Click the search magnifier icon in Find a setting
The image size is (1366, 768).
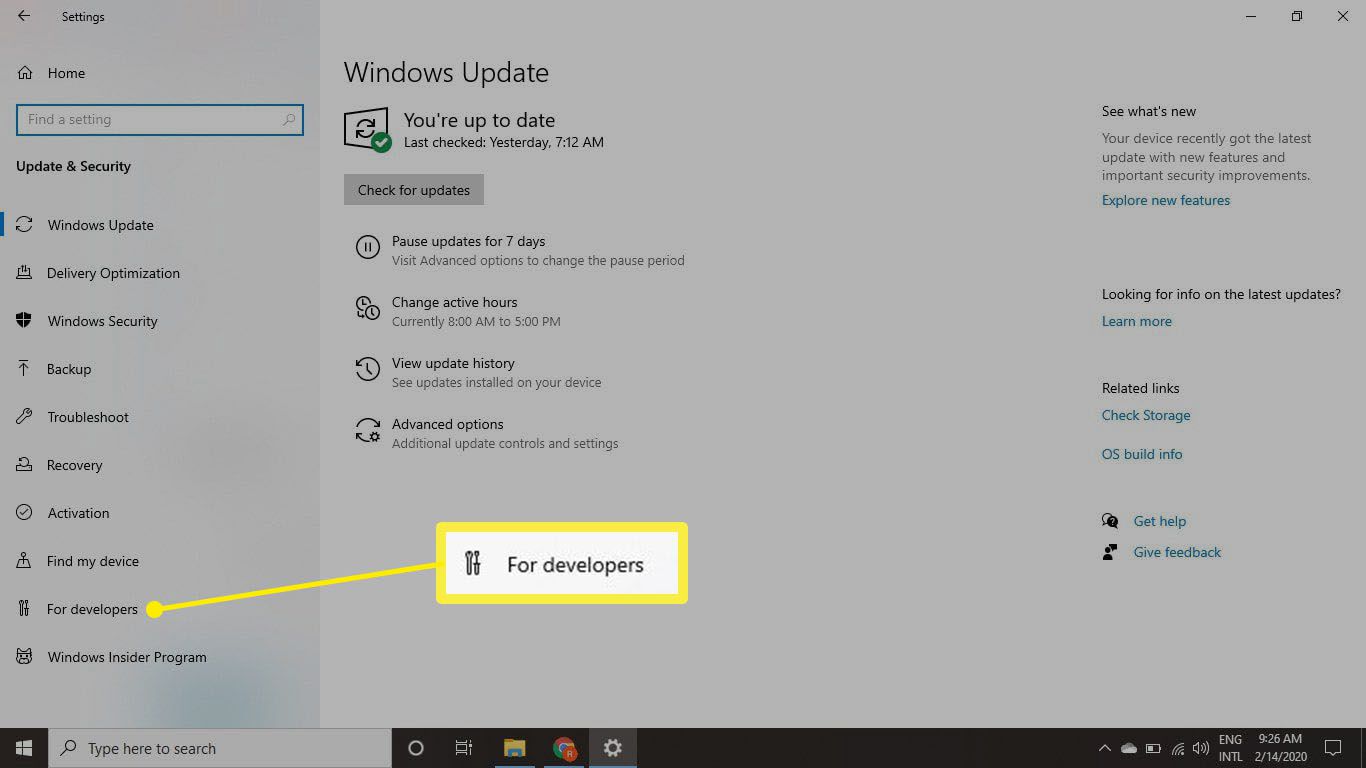click(x=289, y=119)
